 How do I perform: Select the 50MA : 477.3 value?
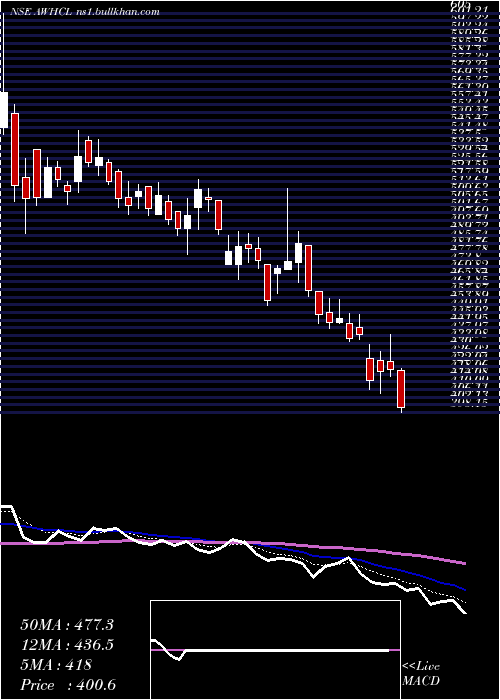click(67, 625)
